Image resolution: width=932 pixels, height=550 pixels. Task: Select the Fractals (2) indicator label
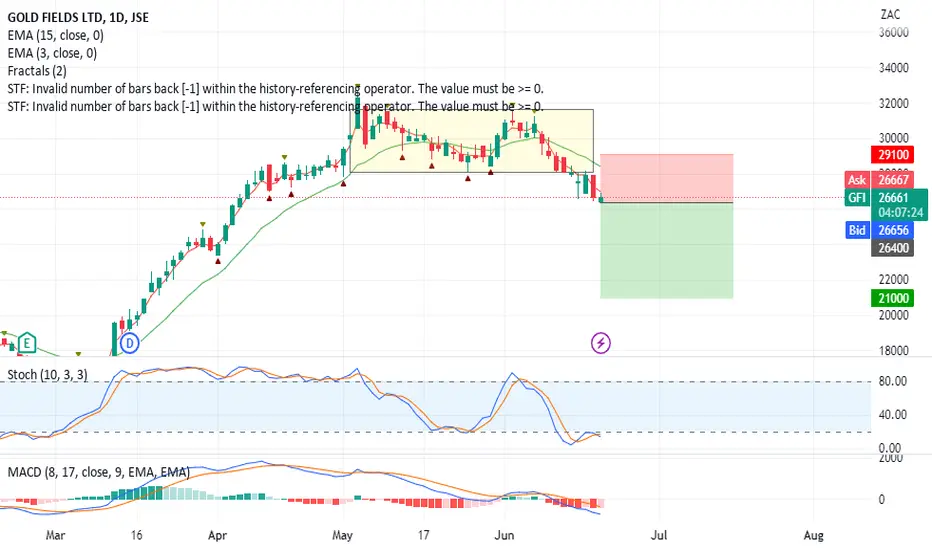[37, 71]
